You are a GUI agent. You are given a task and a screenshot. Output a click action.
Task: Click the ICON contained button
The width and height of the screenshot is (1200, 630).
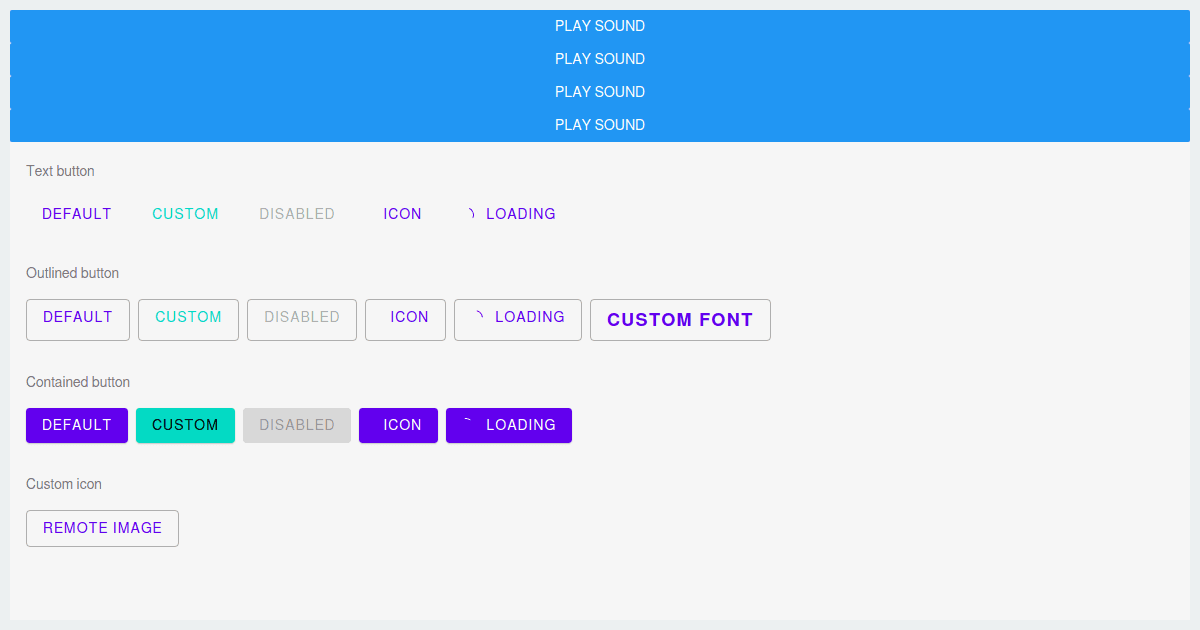click(398, 425)
